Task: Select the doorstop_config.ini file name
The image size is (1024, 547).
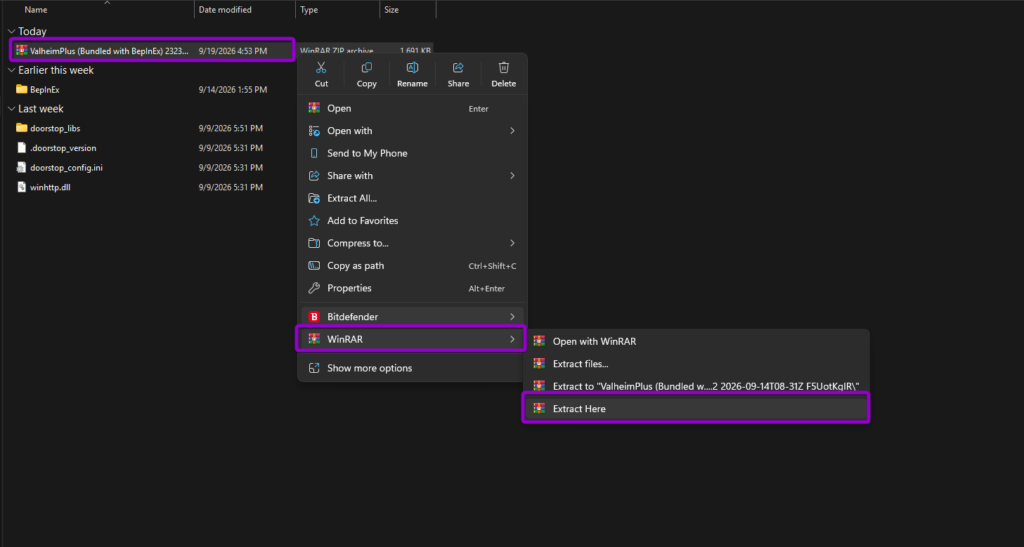Action: [x=66, y=168]
